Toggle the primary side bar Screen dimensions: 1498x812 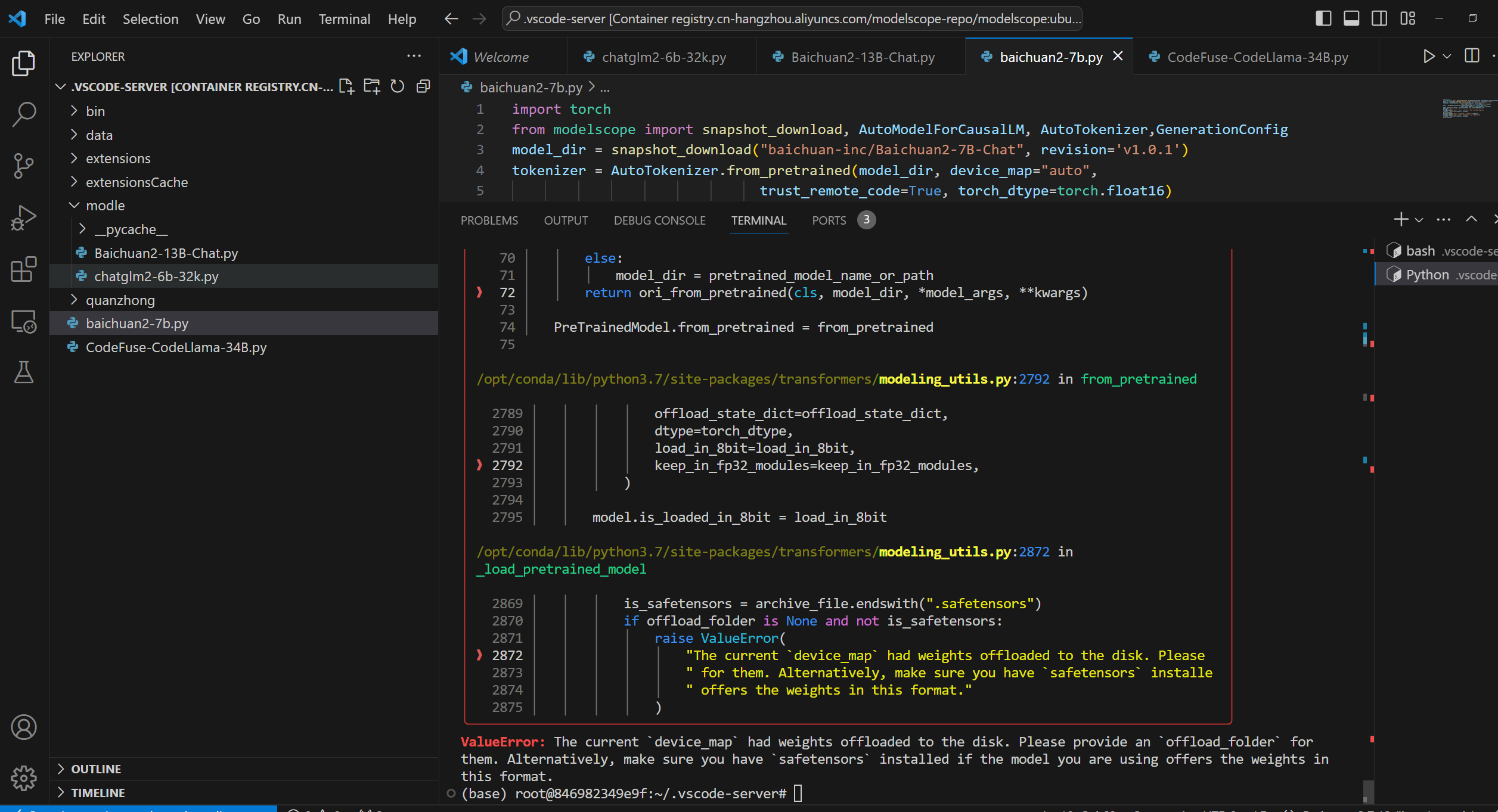[x=1323, y=18]
